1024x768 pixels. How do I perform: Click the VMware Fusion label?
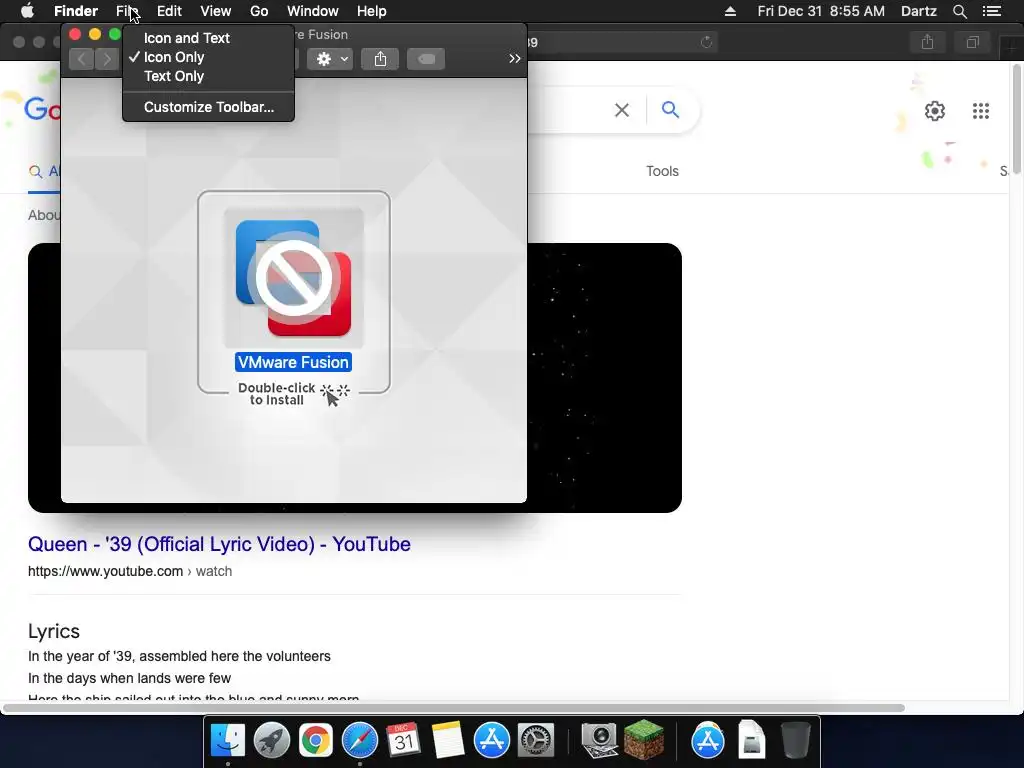click(x=293, y=362)
